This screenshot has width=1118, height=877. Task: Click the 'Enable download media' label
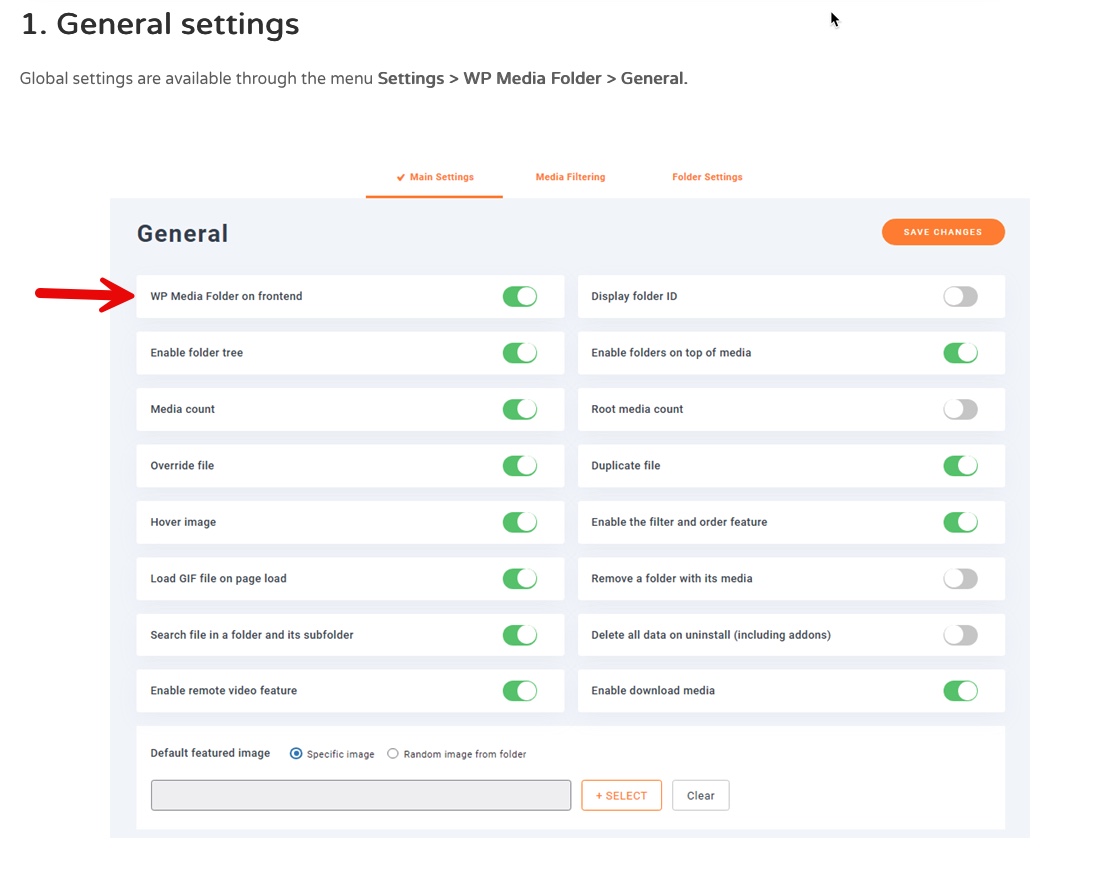652,690
